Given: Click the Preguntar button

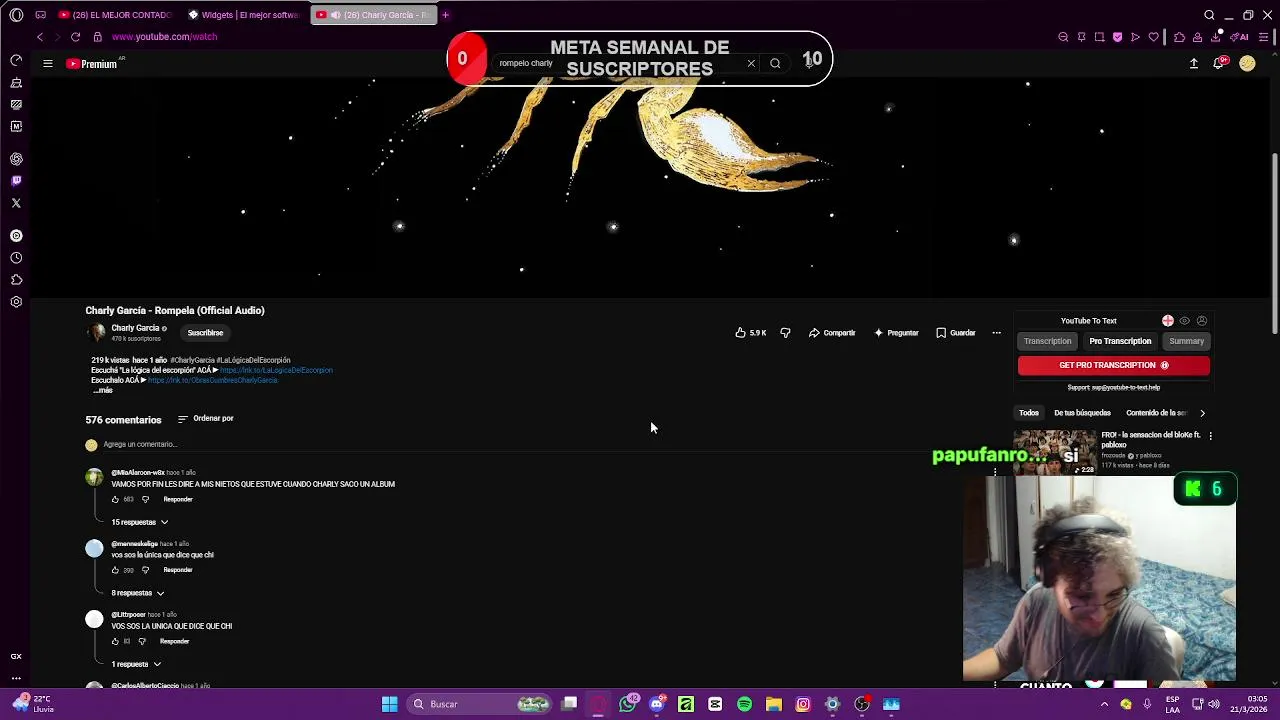Looking at the screenshot, I should [896, 333].
